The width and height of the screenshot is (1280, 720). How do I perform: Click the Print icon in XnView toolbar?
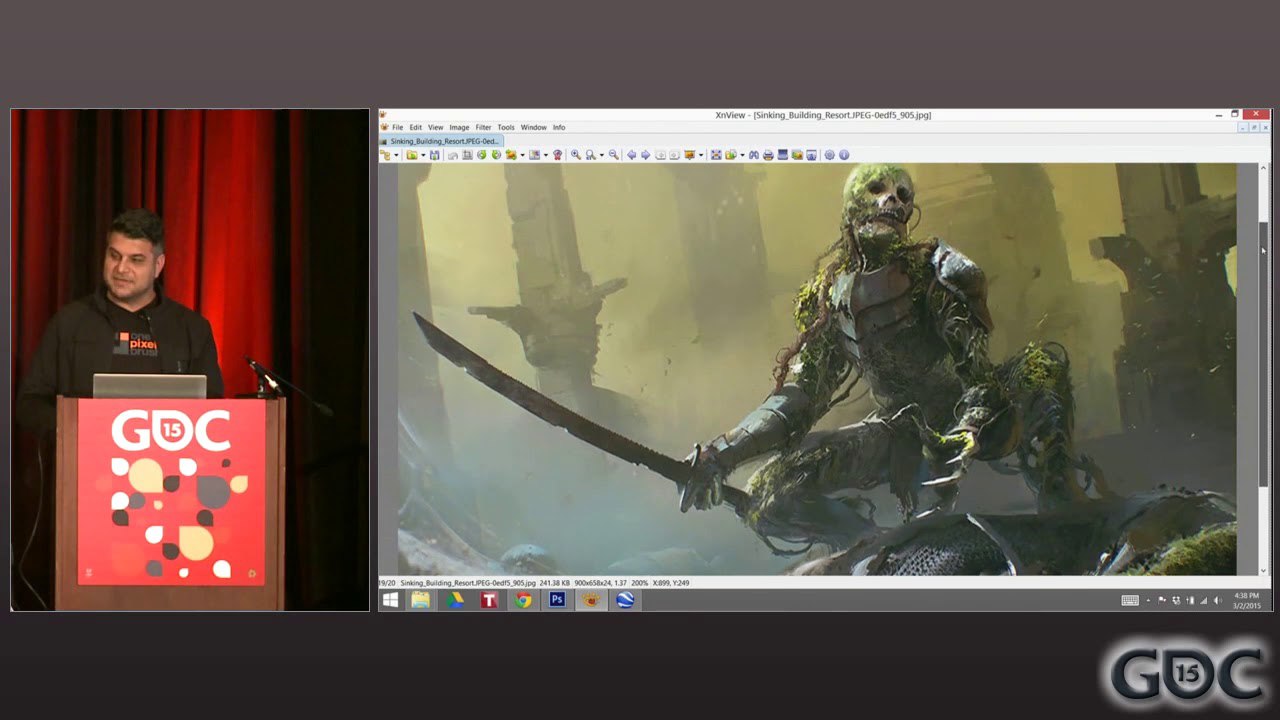pos(769,155)
